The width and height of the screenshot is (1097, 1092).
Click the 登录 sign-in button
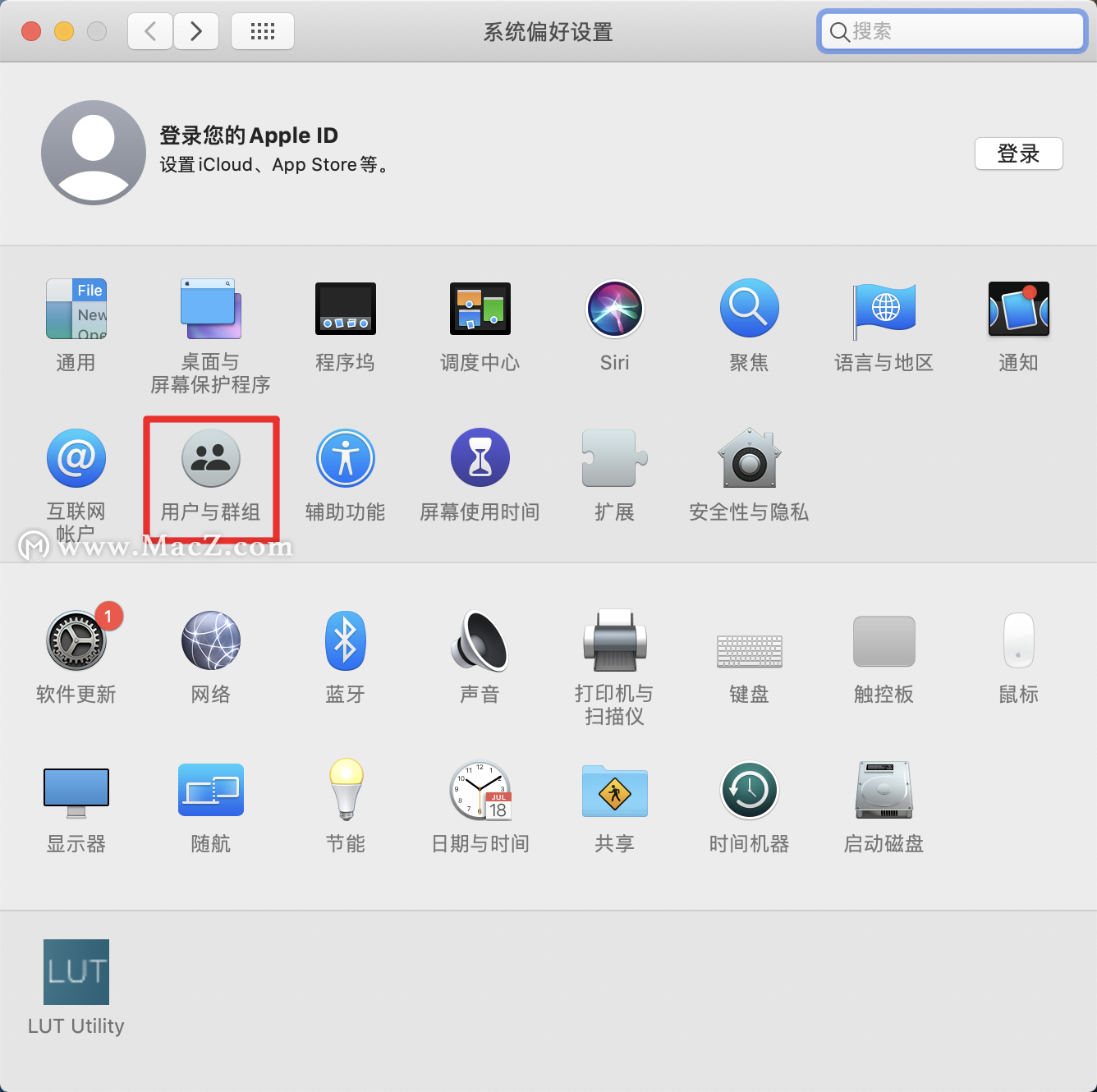(x=1019, y=154)
